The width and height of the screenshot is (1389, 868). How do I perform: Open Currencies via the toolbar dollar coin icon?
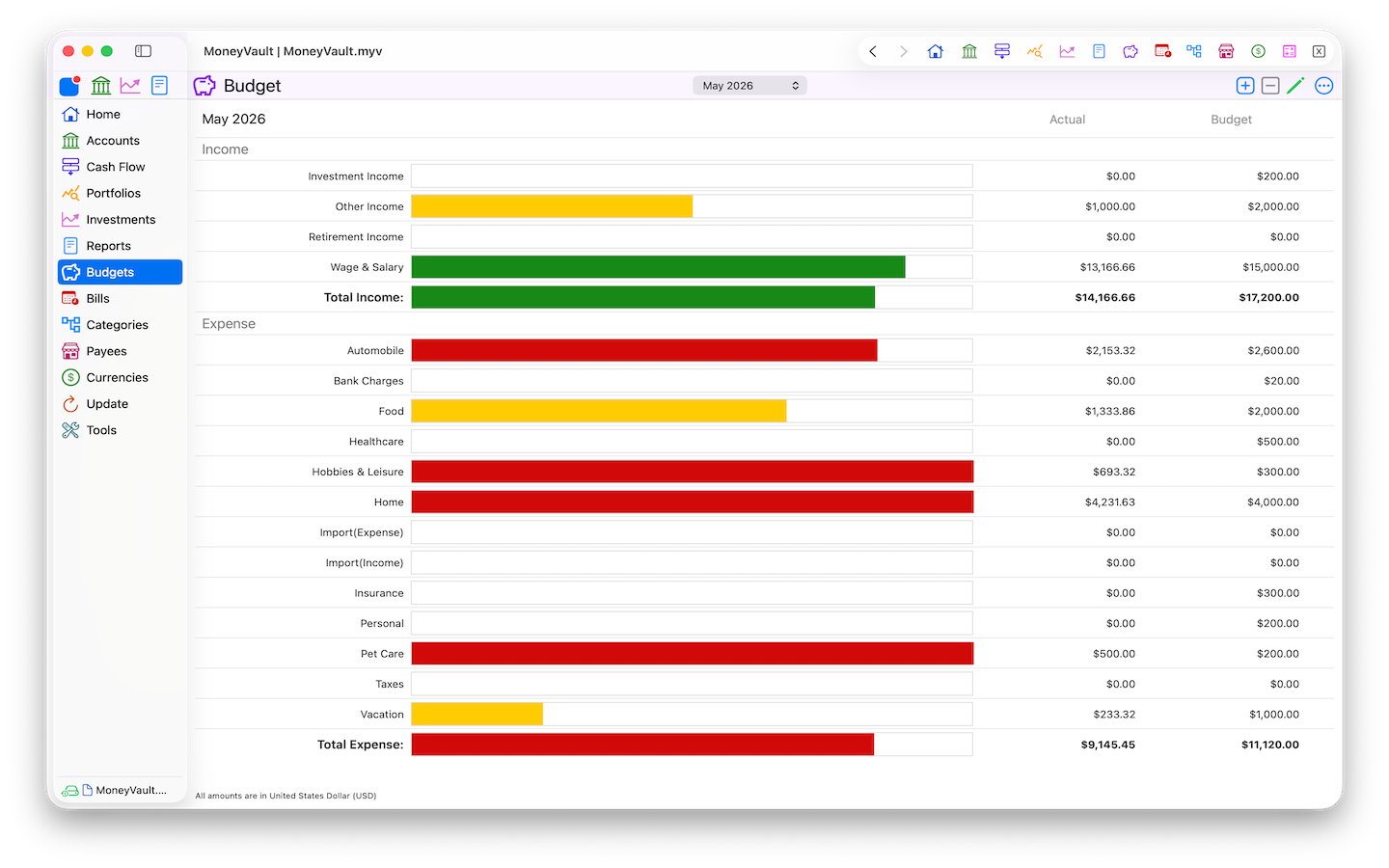1258,51
